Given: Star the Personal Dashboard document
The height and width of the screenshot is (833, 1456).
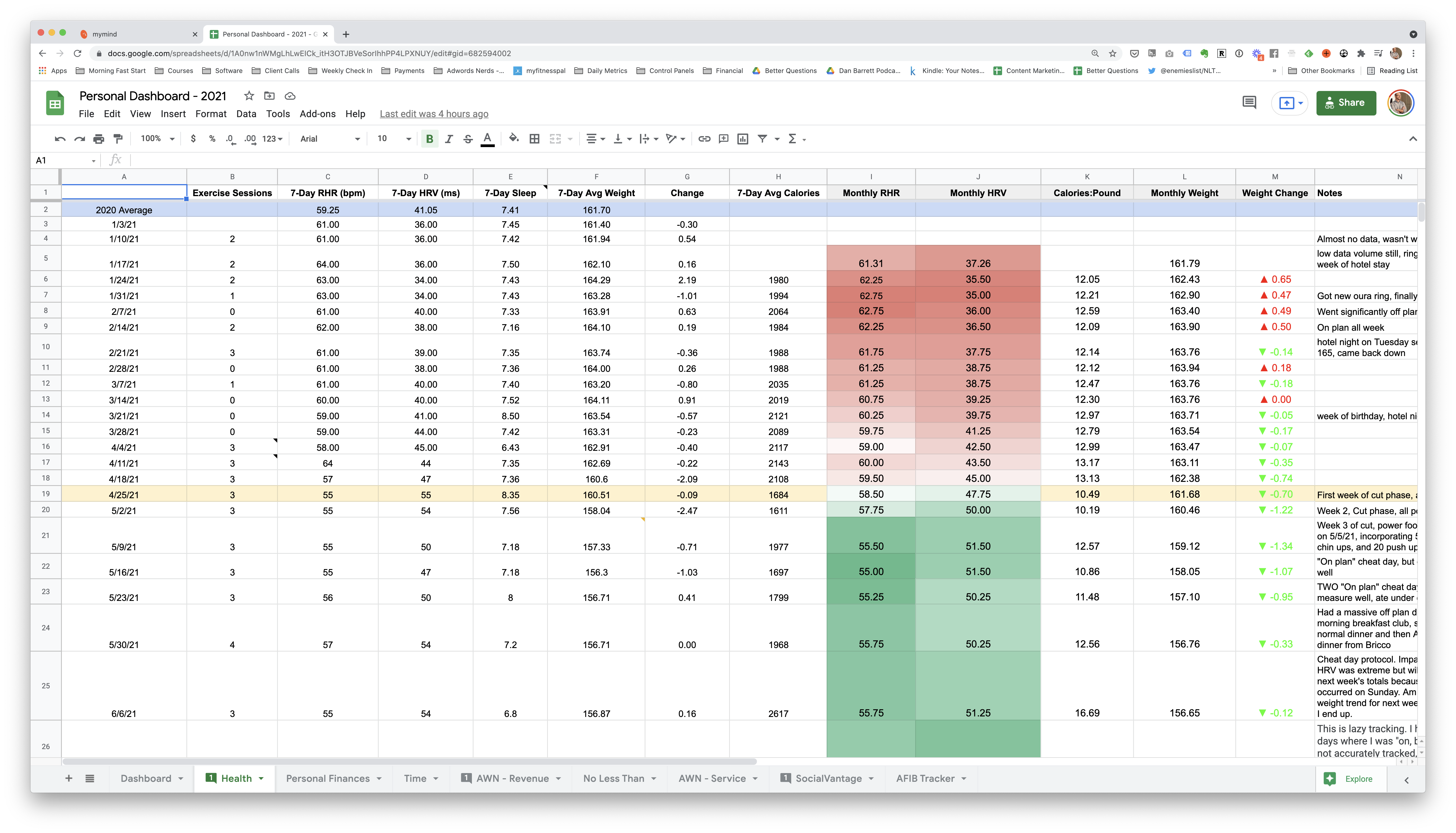Looking at the screenshot, I should (249, 96).
